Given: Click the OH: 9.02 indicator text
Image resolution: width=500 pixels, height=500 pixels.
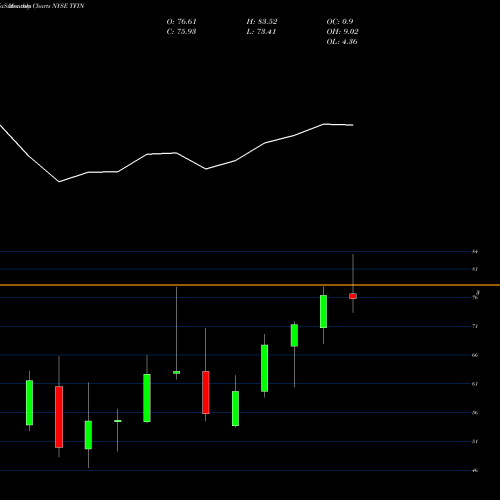Looking at the screenshot, I should (342, 32).
